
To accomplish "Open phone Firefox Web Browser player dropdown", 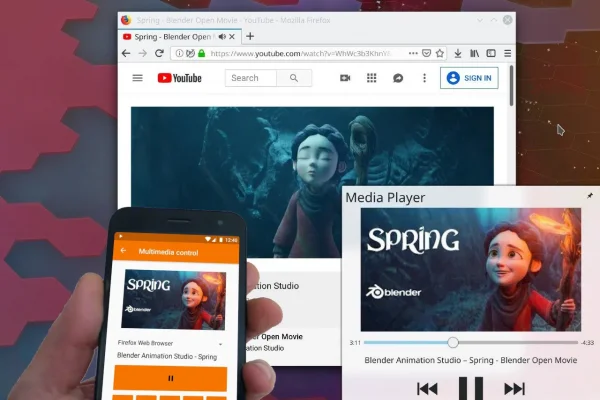I will click(x=170, y=343).
